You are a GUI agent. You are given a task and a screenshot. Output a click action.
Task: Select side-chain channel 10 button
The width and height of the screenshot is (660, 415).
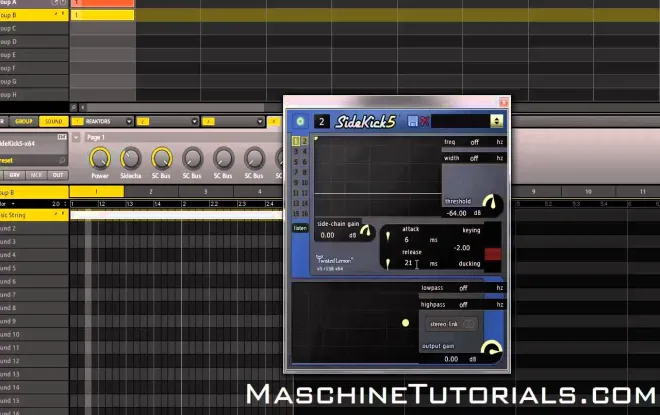[304, 183]
